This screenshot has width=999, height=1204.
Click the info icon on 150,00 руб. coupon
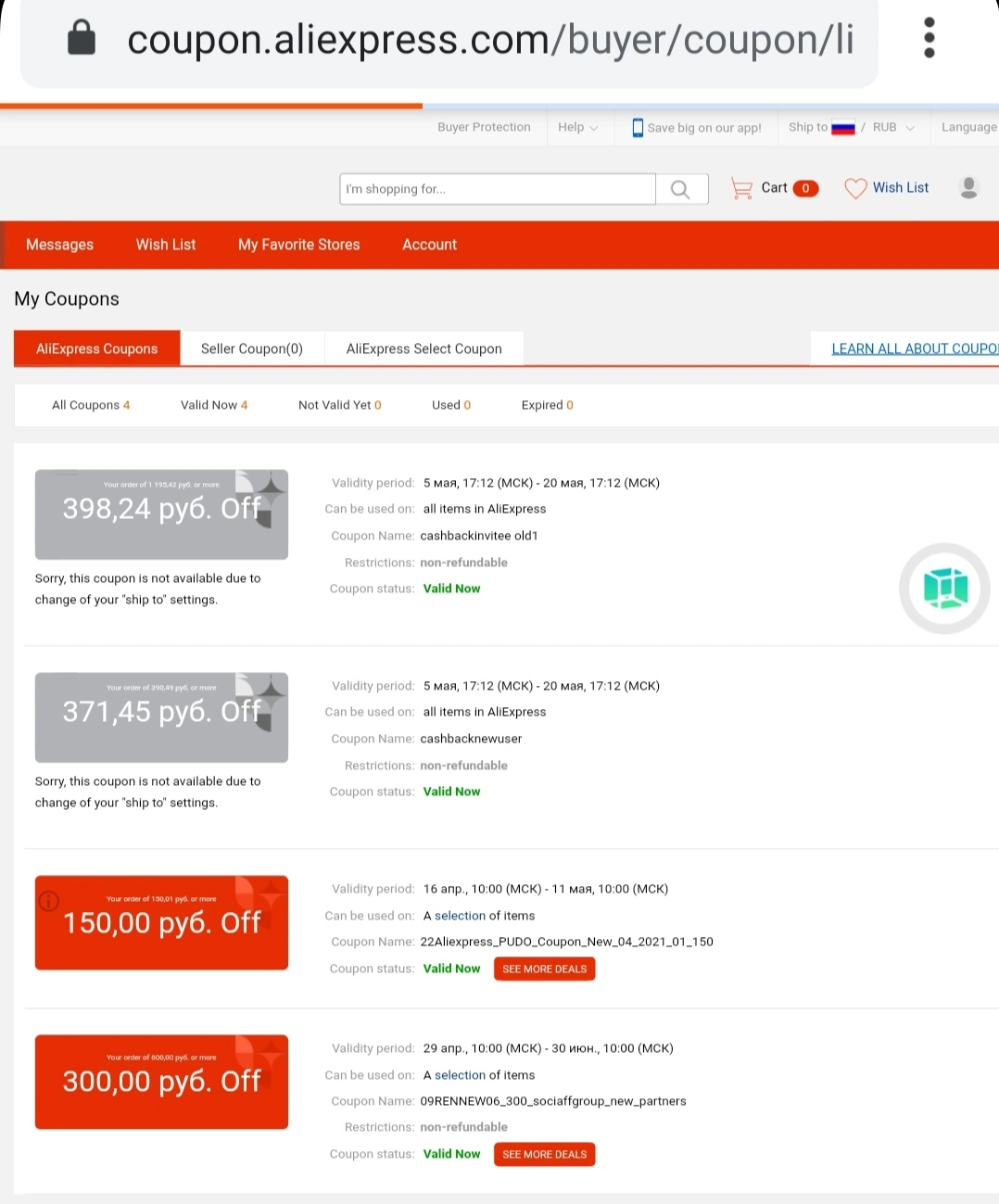tap(49, 900)
